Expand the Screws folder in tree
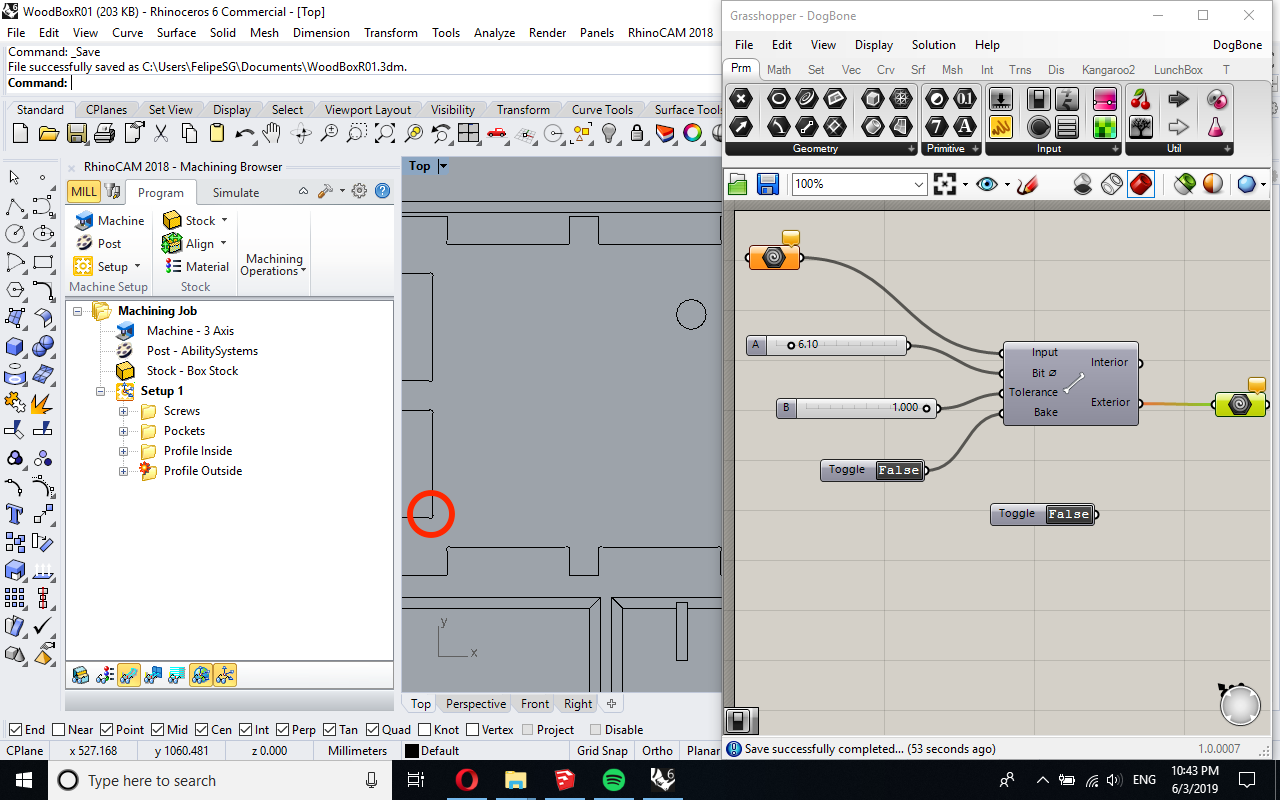1280x800 pixels. click(123, 411)
